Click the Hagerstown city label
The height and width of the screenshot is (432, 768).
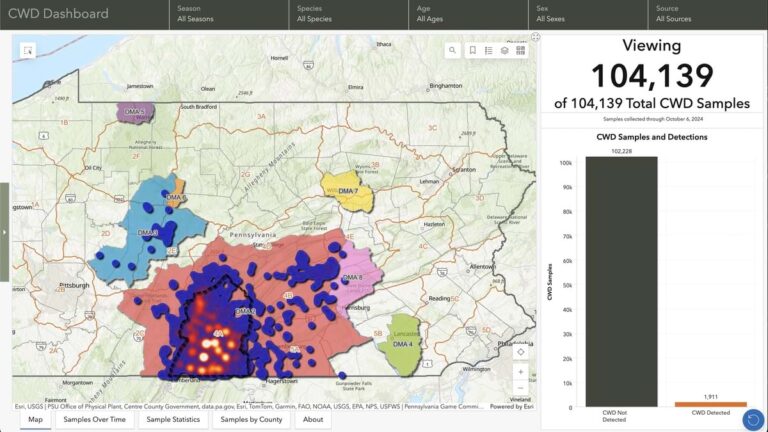282,381
